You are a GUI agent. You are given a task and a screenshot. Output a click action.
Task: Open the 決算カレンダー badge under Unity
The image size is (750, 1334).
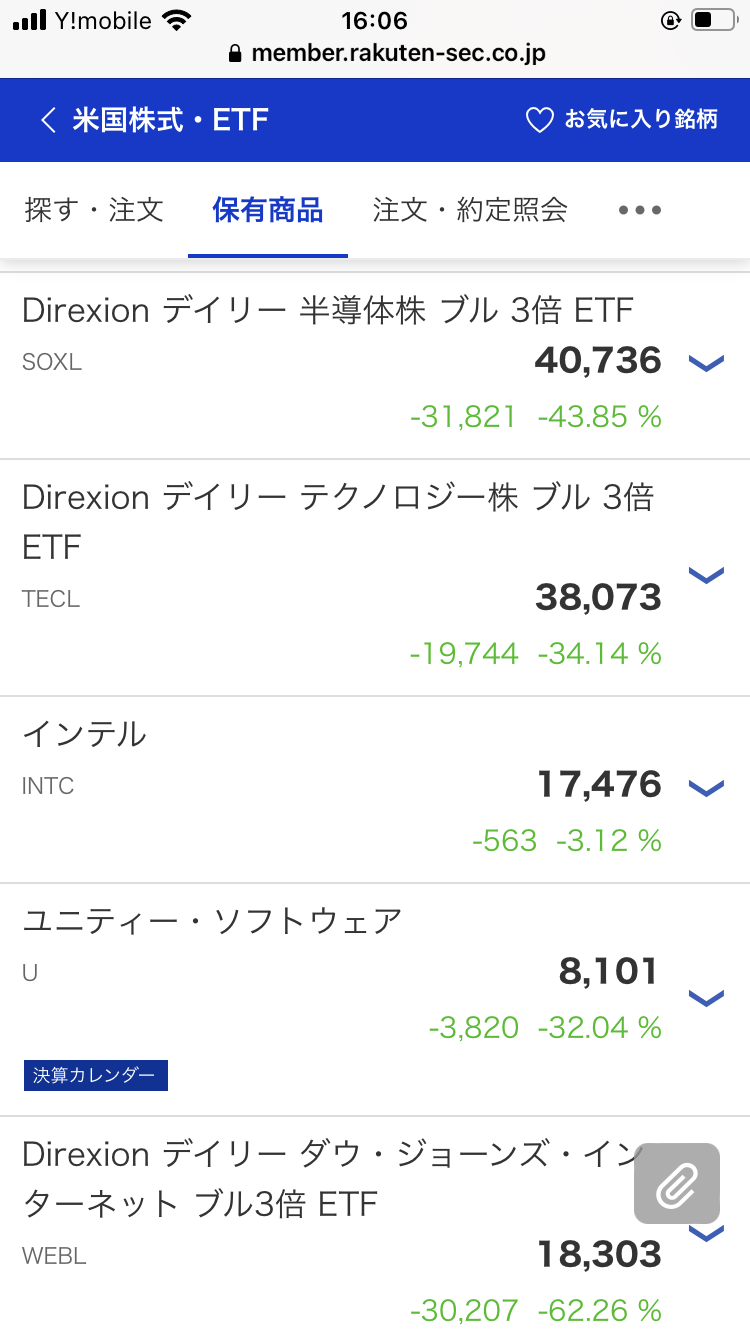click(95, 1075)
